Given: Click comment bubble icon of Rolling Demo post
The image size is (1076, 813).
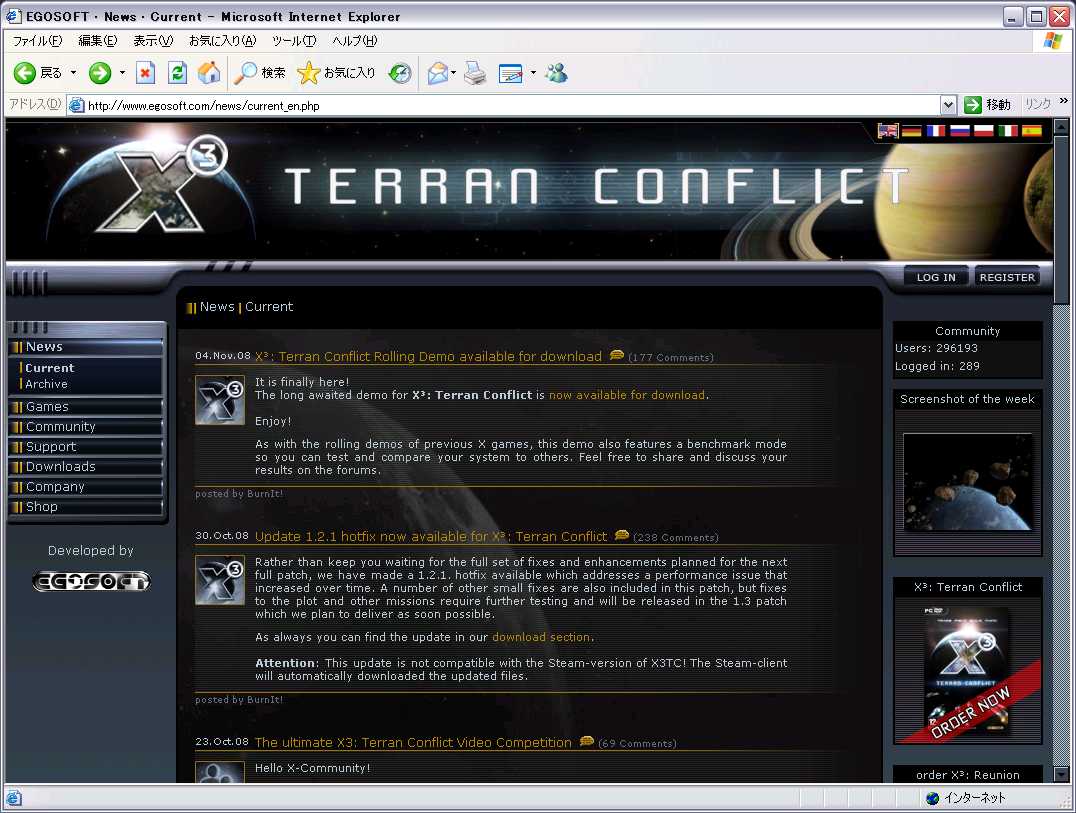Looking at the screenshot, I should click(616, 355).
